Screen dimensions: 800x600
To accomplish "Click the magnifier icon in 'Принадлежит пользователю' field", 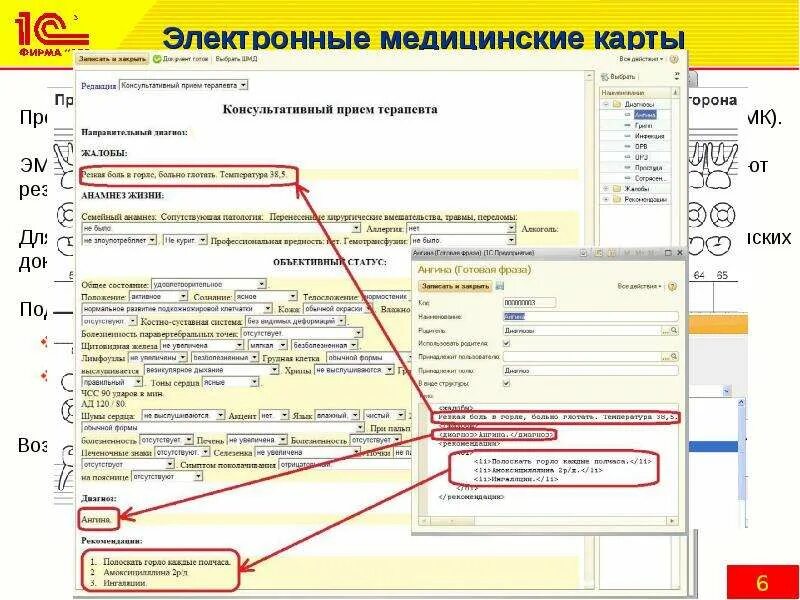I will [674, 357].
